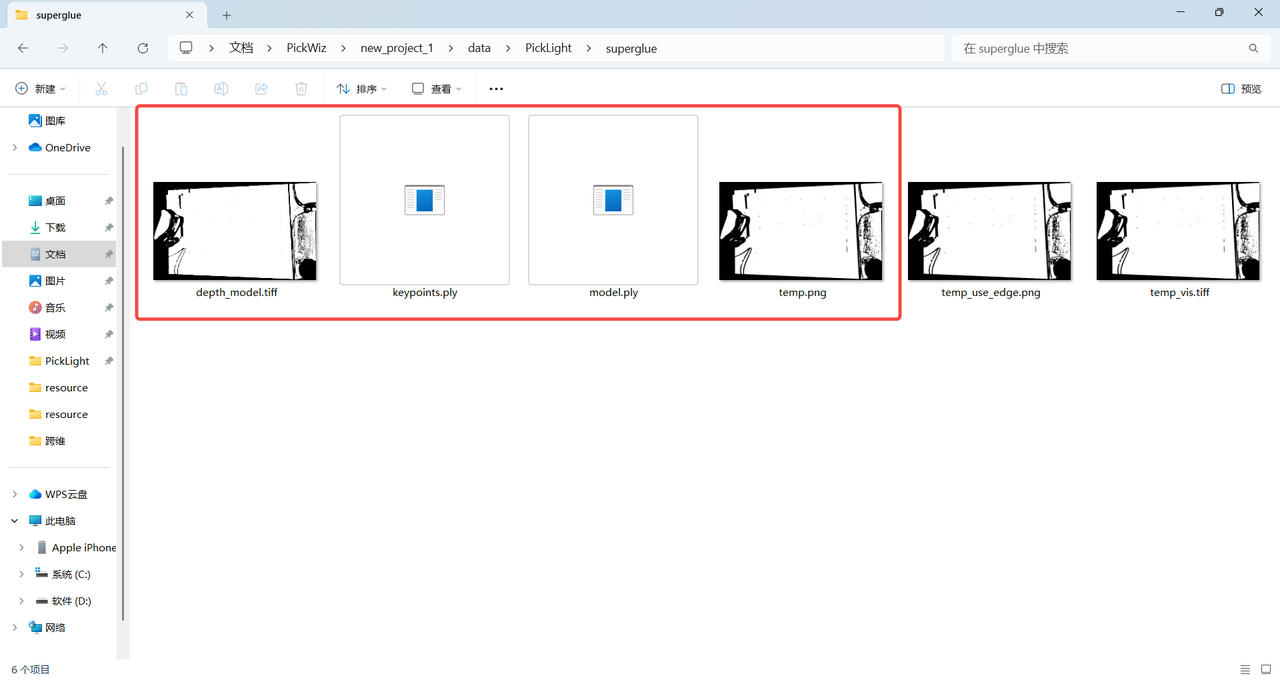Click the search box for superglue

pos(1100,48)
